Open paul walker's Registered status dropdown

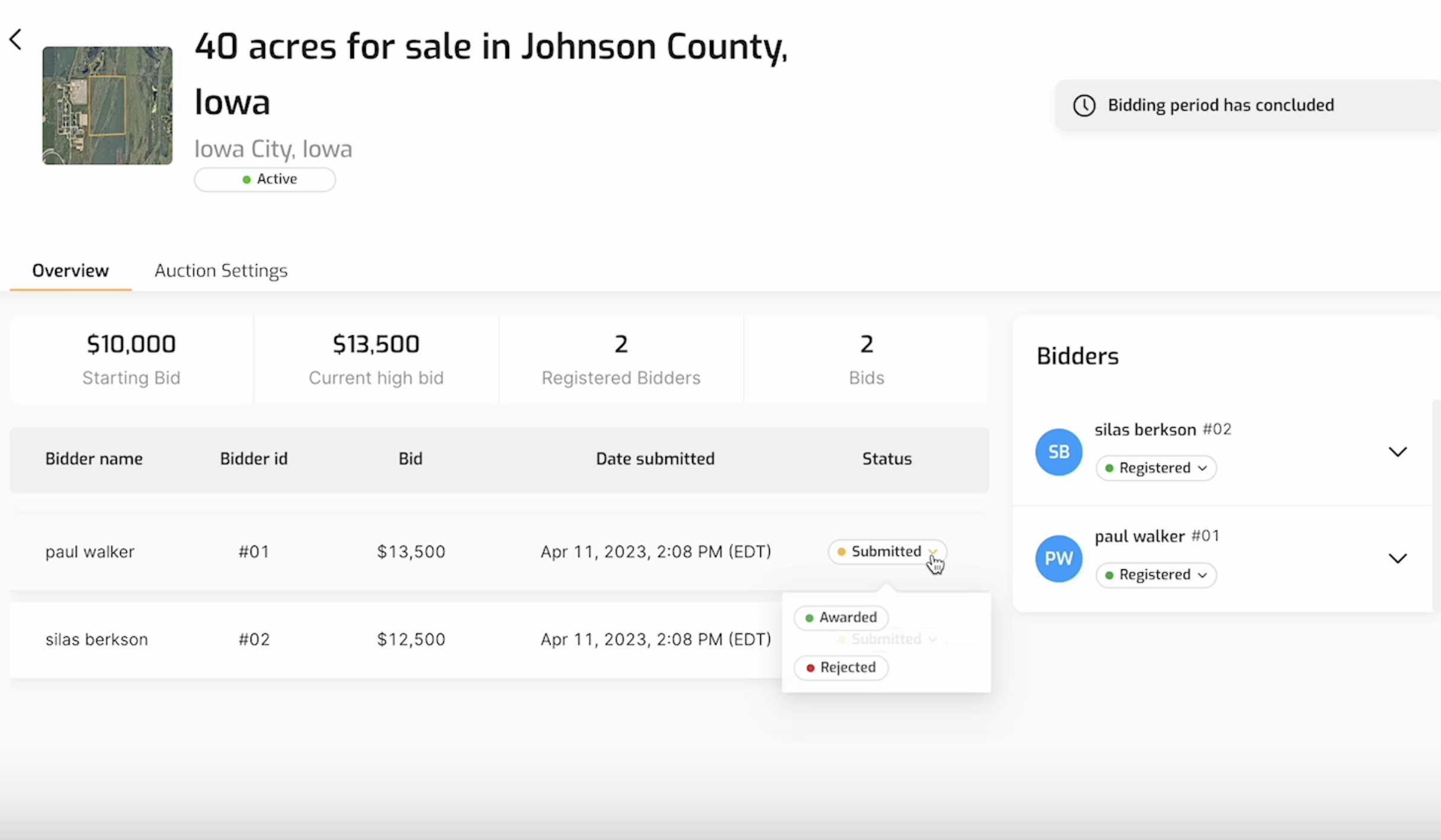click(x=1155, y=575)
